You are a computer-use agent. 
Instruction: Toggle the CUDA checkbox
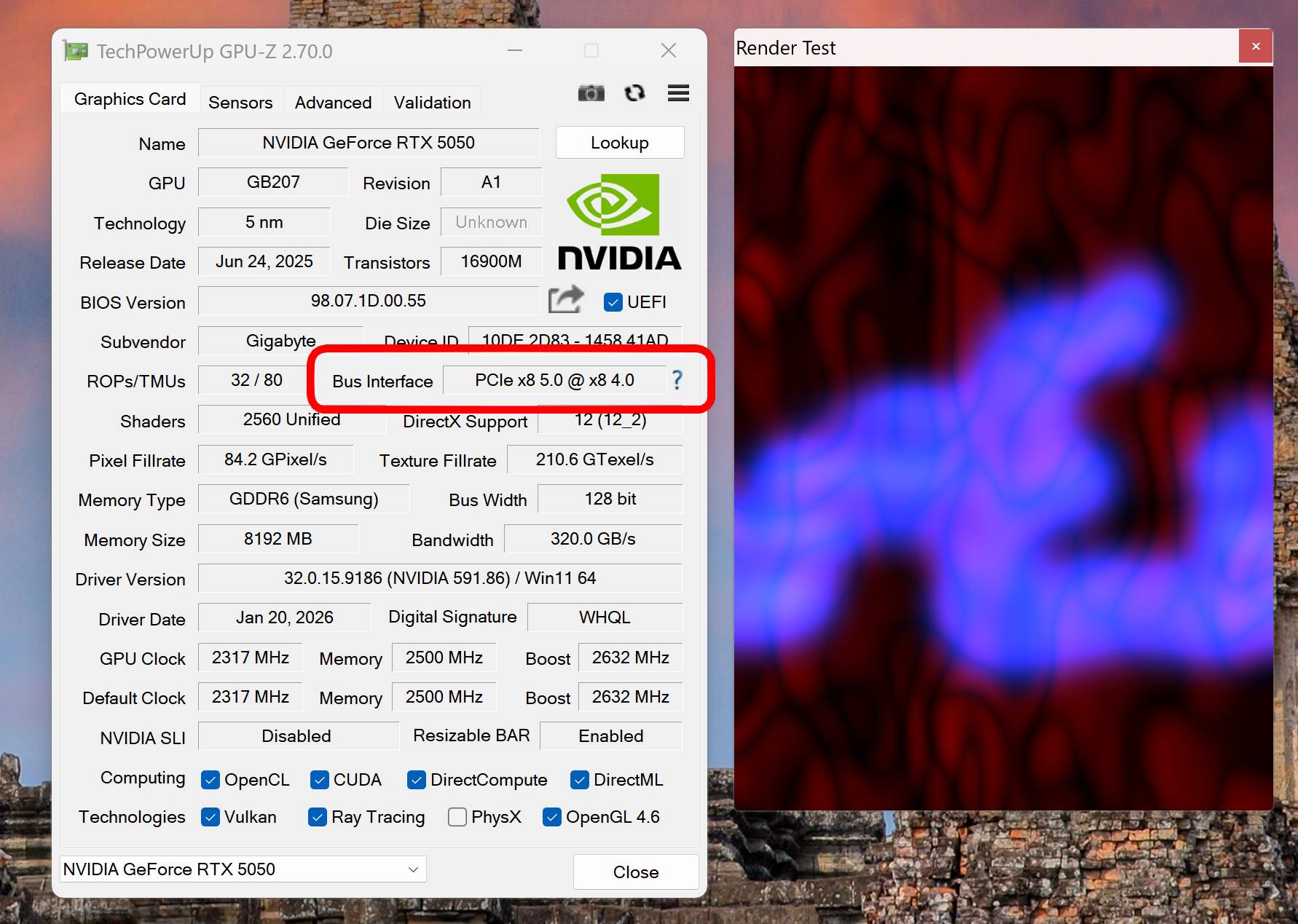pyautogui.click(x=320, y=780)
